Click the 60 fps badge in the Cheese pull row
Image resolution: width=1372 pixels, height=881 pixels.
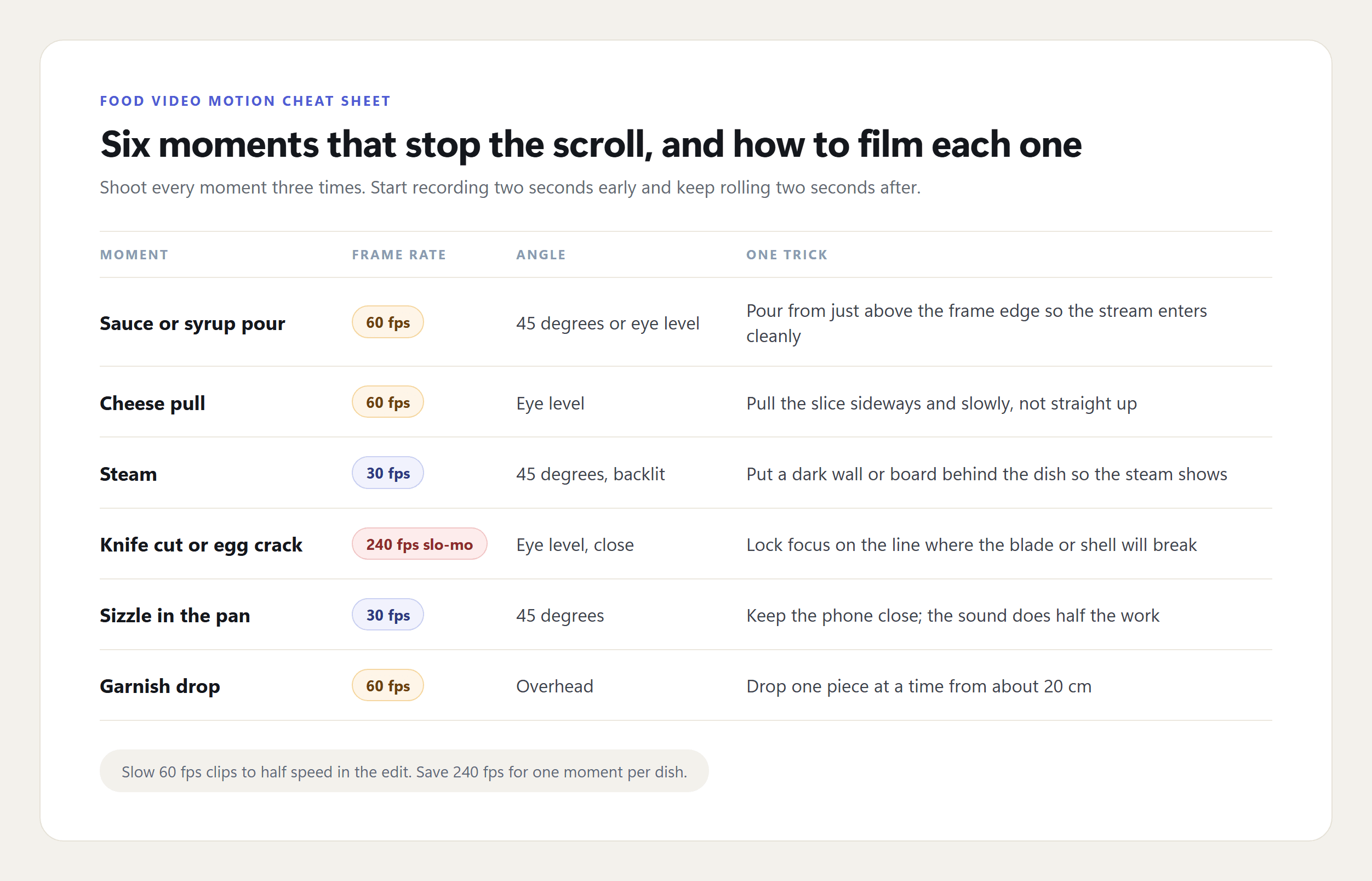point(387,402)
